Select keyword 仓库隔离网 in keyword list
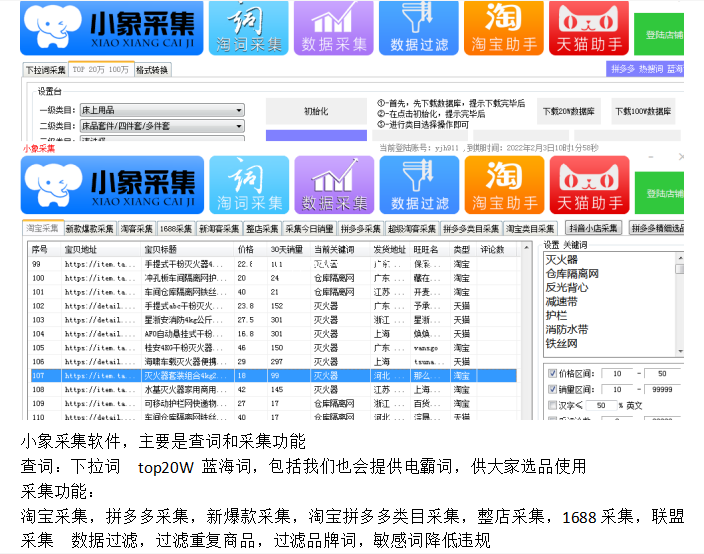The width and height of the screenshot is (704, 554). (572, 273)
